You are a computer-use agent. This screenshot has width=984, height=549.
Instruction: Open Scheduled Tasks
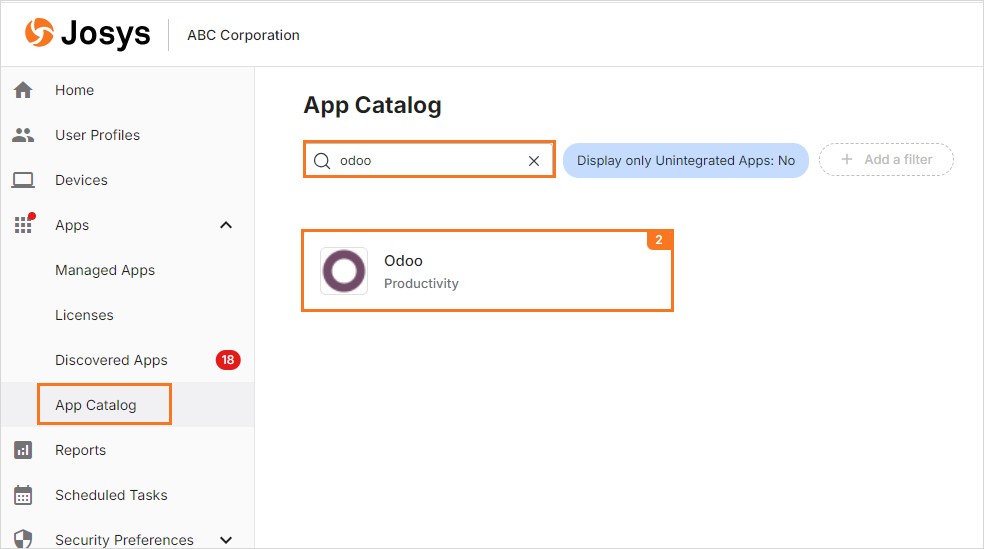[x=111, y=495]
